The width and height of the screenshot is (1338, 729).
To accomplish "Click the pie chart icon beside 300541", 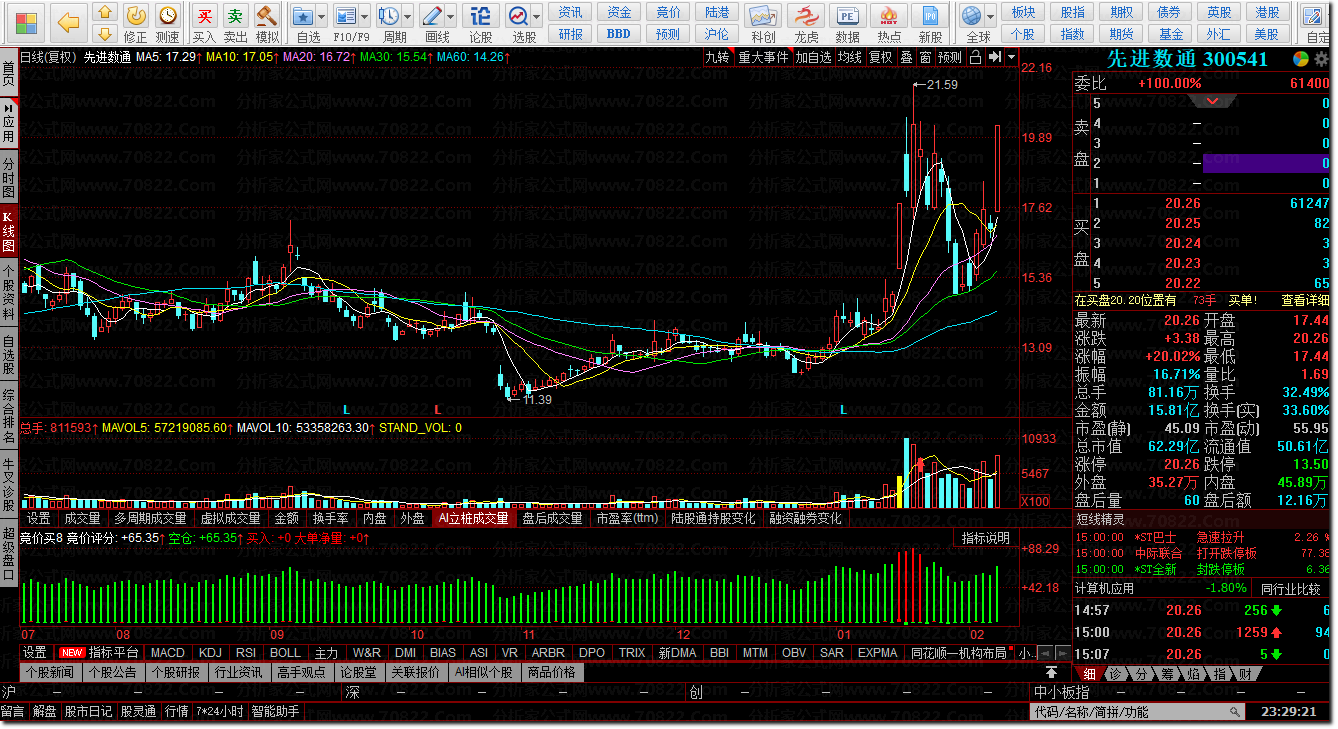I will [x=1300, y=59].
